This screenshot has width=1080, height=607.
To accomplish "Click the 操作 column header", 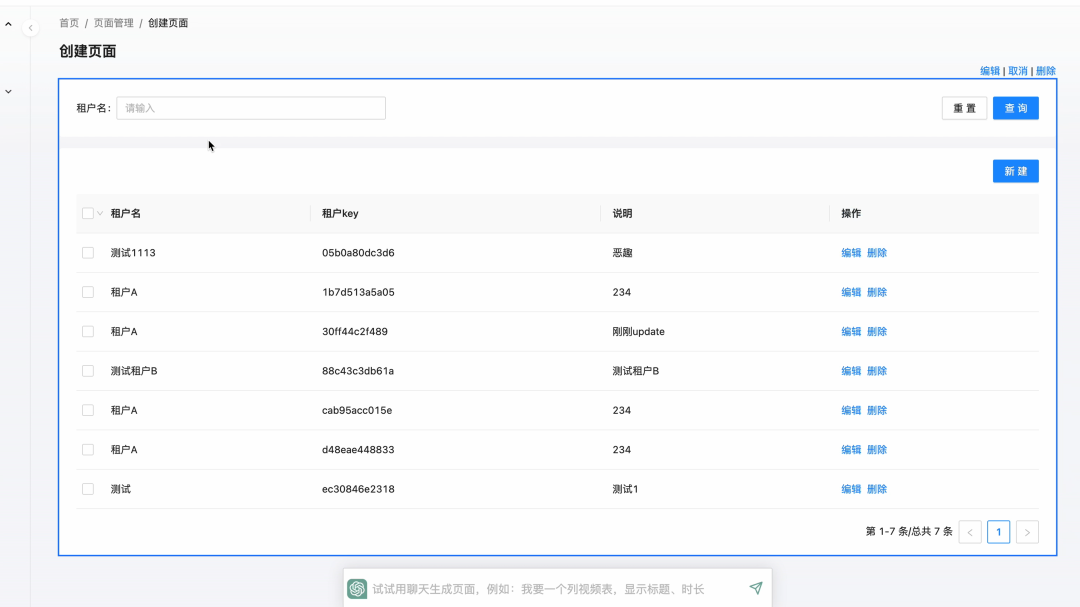I will (851, 214).
